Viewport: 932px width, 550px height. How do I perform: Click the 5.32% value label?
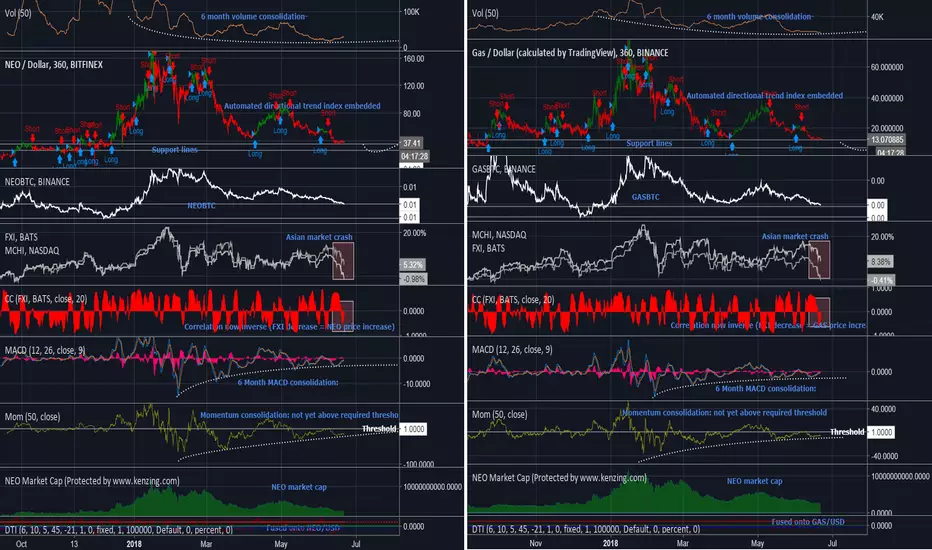click(x=413, y=265)
